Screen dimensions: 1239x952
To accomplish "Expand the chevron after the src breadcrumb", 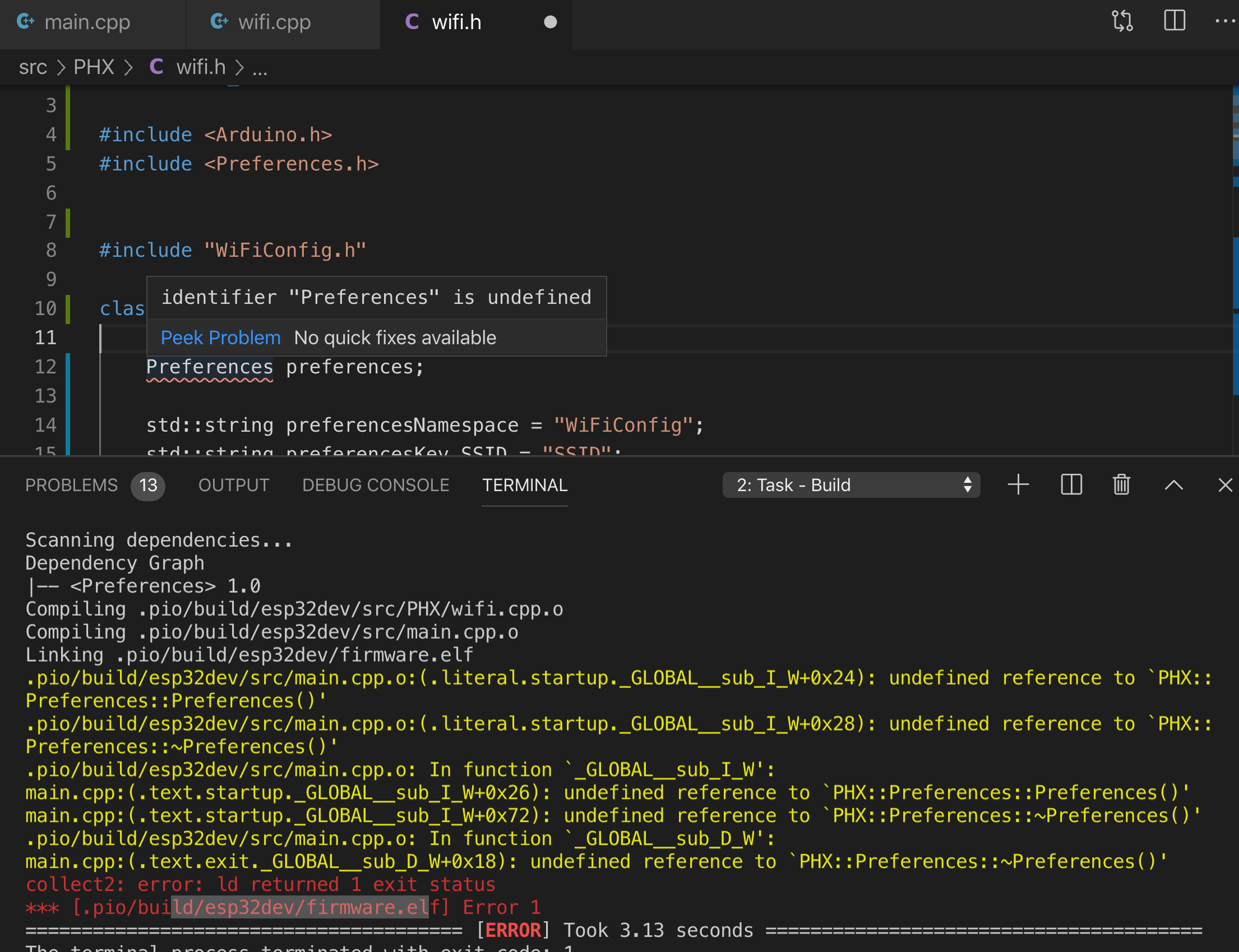I will tap(61, 68).
